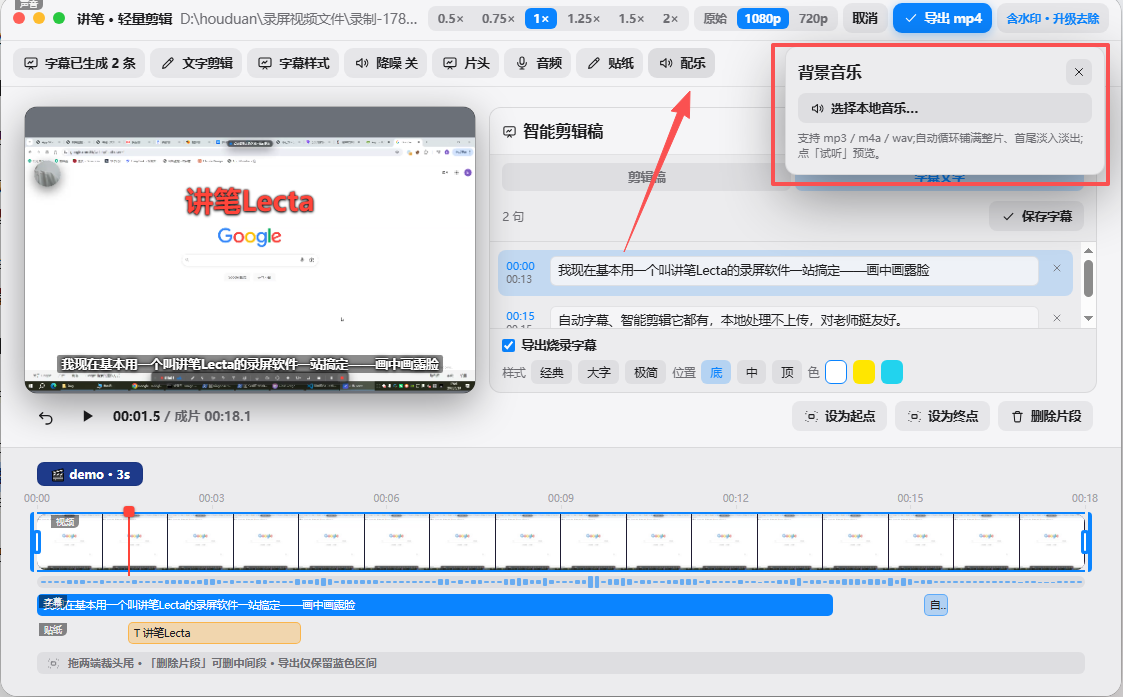
Task: Delete the 00:00 subtitle line
Action: click(x=1056, y=269)
